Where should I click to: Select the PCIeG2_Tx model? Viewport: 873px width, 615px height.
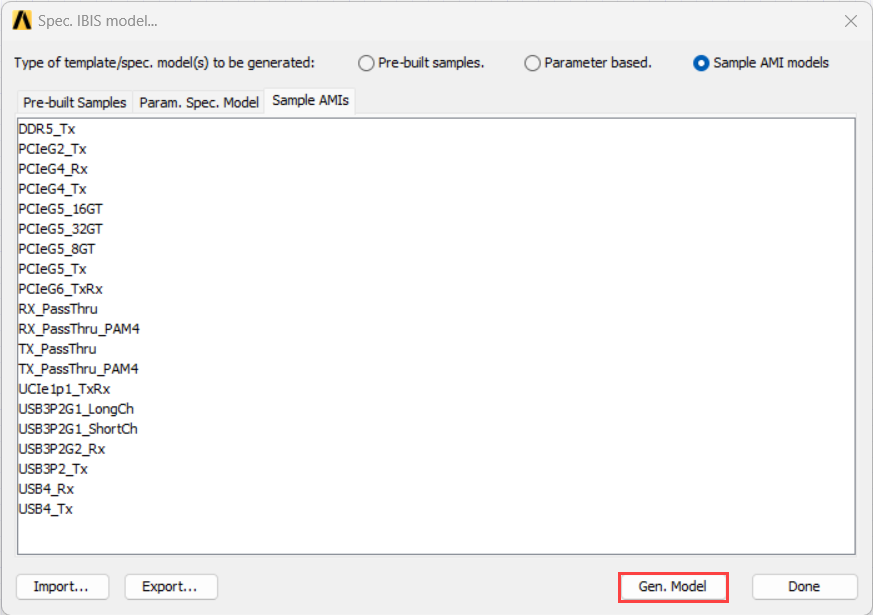[52, 148]
